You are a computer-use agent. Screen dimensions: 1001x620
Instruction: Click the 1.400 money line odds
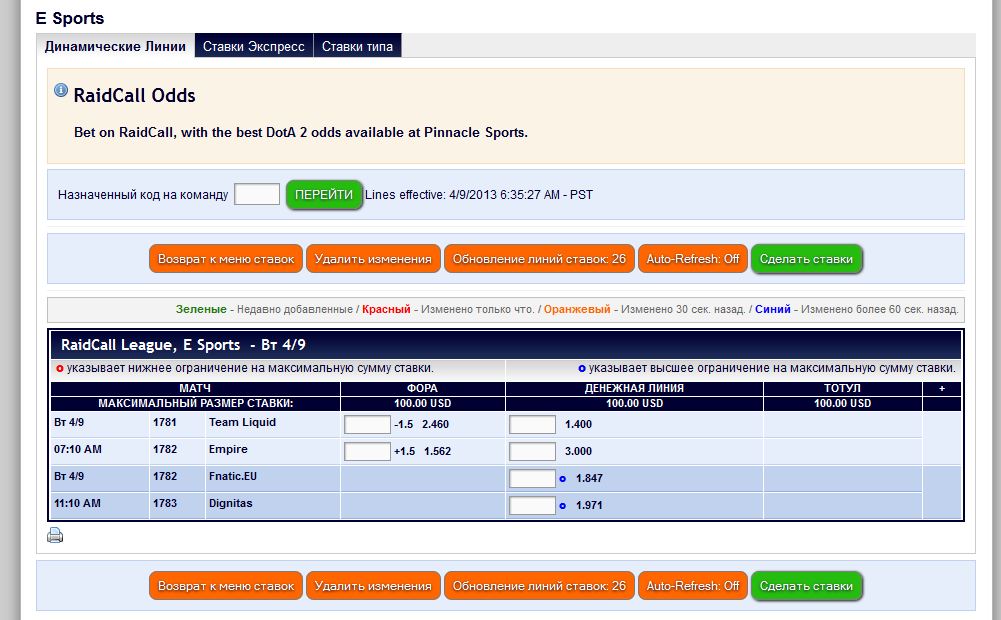click(x=578, y=424)
